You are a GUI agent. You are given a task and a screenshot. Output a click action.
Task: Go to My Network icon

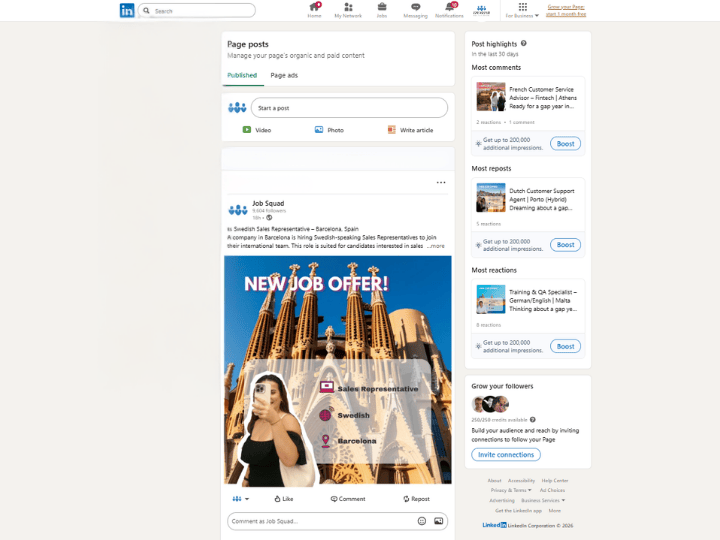(x=348, y=8)
